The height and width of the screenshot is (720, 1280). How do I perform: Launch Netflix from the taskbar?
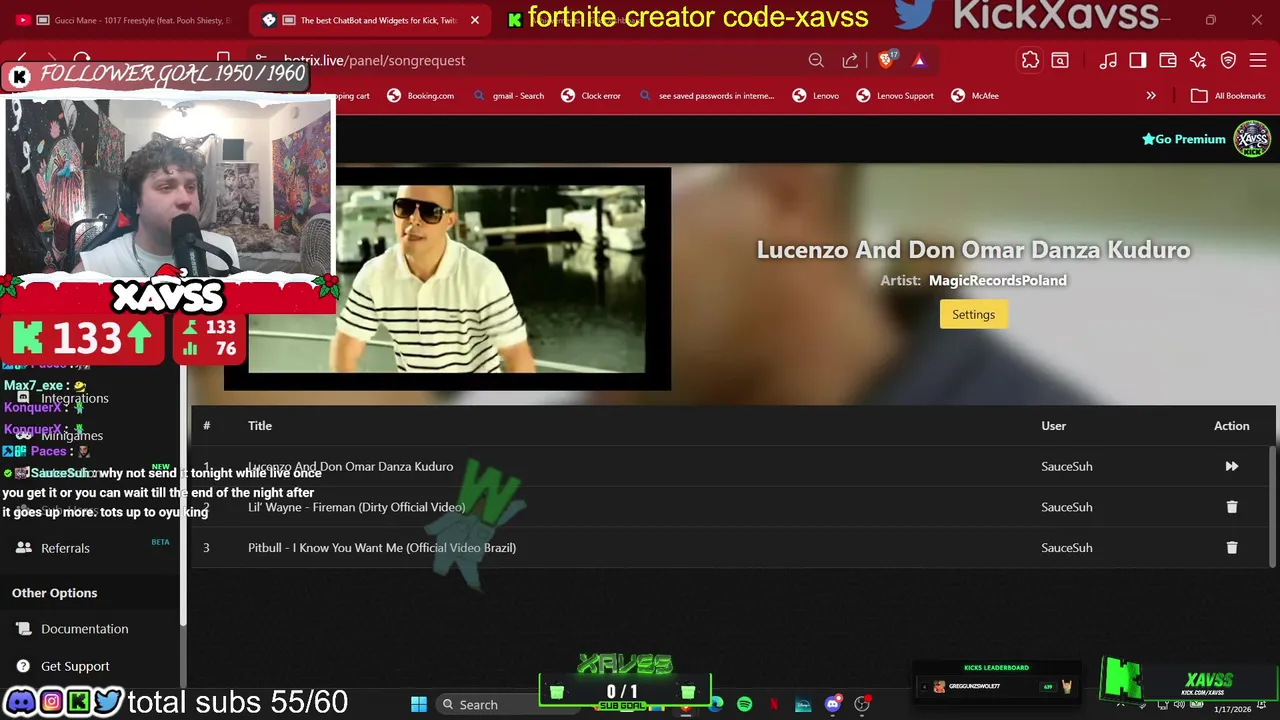click(774, 705)
